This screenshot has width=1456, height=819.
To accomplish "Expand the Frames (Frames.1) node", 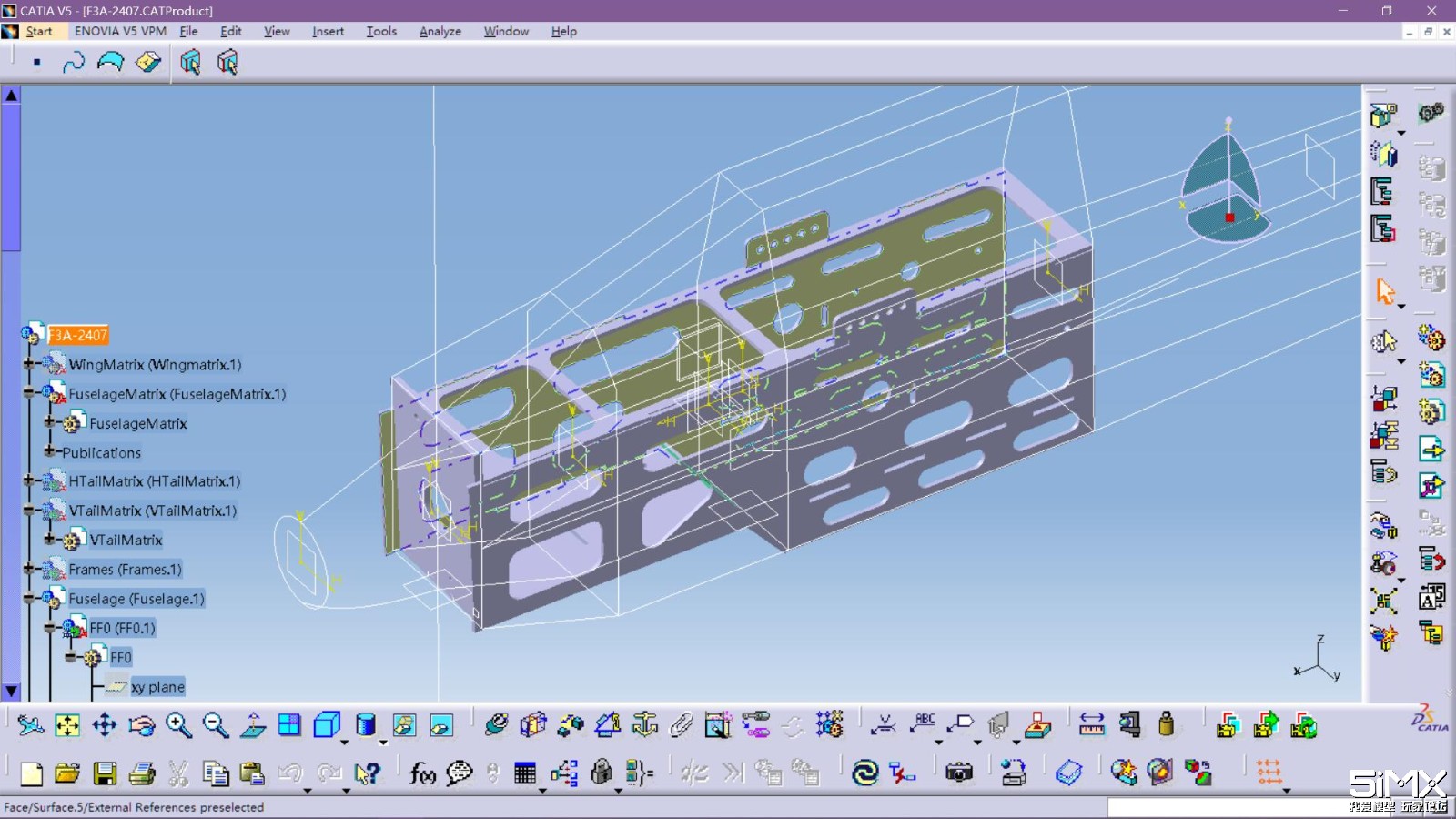I will (29, 569).
